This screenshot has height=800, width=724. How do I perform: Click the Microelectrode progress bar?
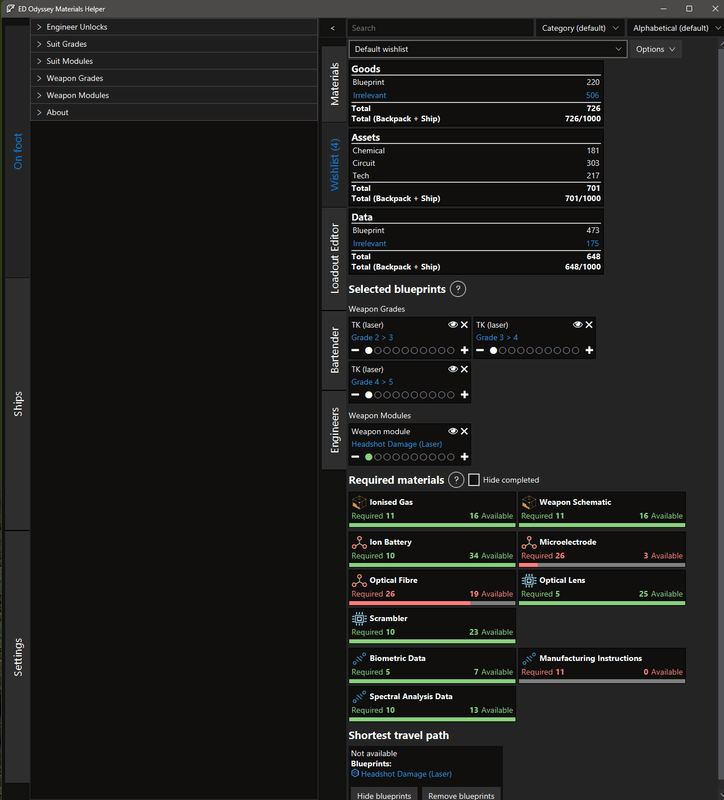(602, 565)
